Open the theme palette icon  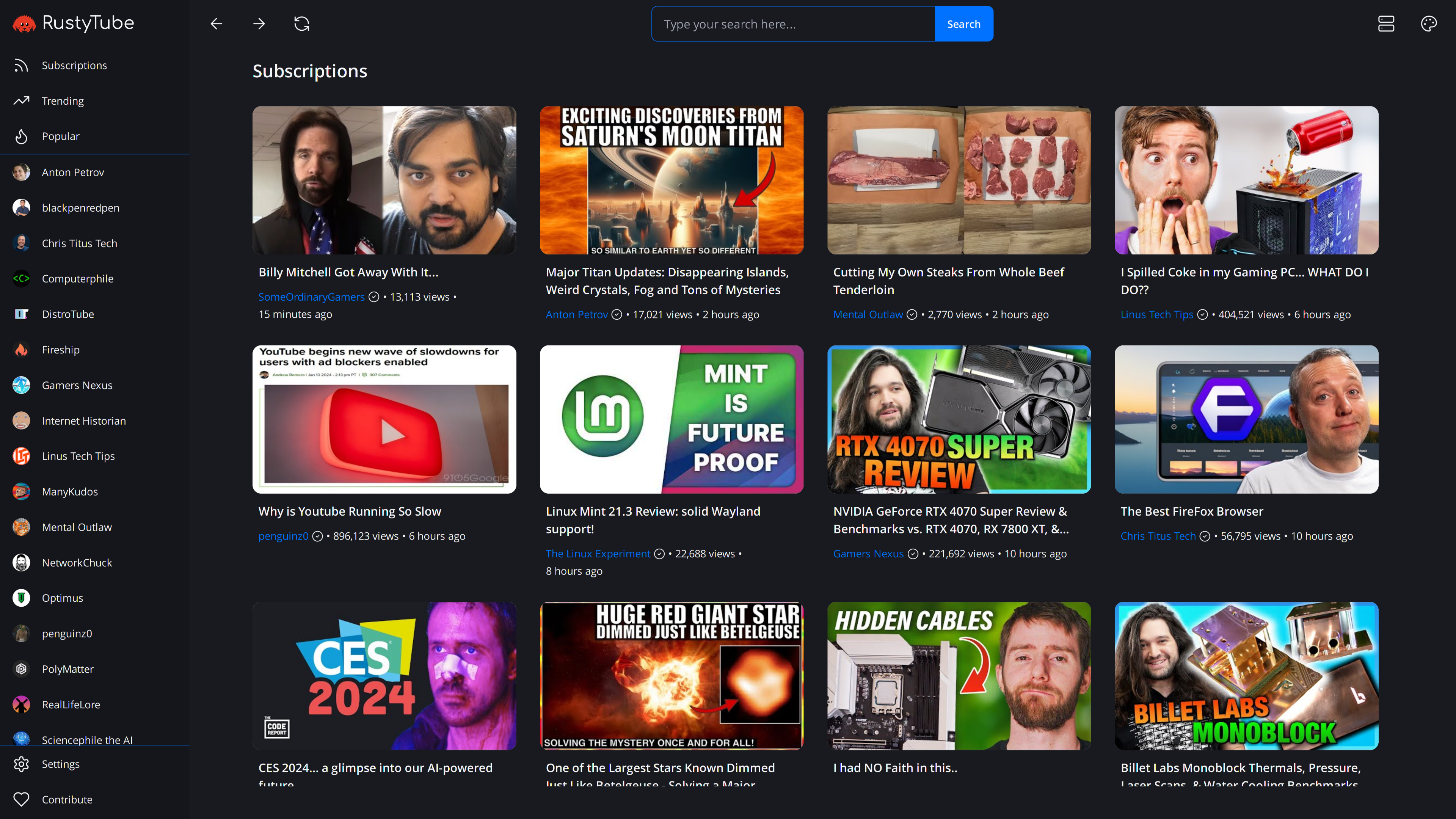(x=1429, y=24)
